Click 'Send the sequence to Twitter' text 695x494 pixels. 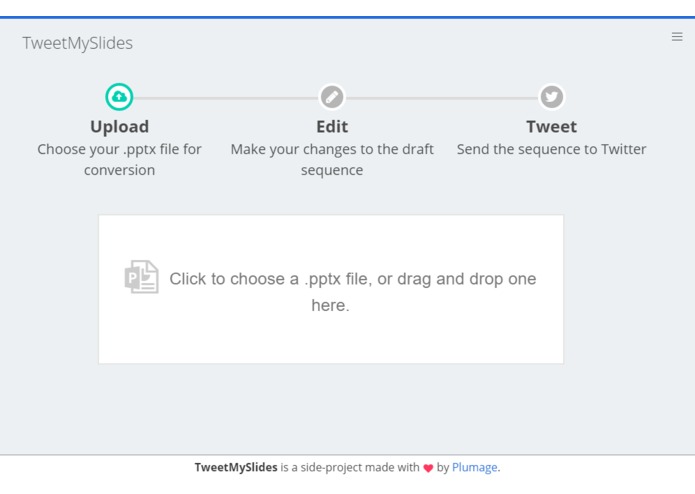(x=551, y=149)
